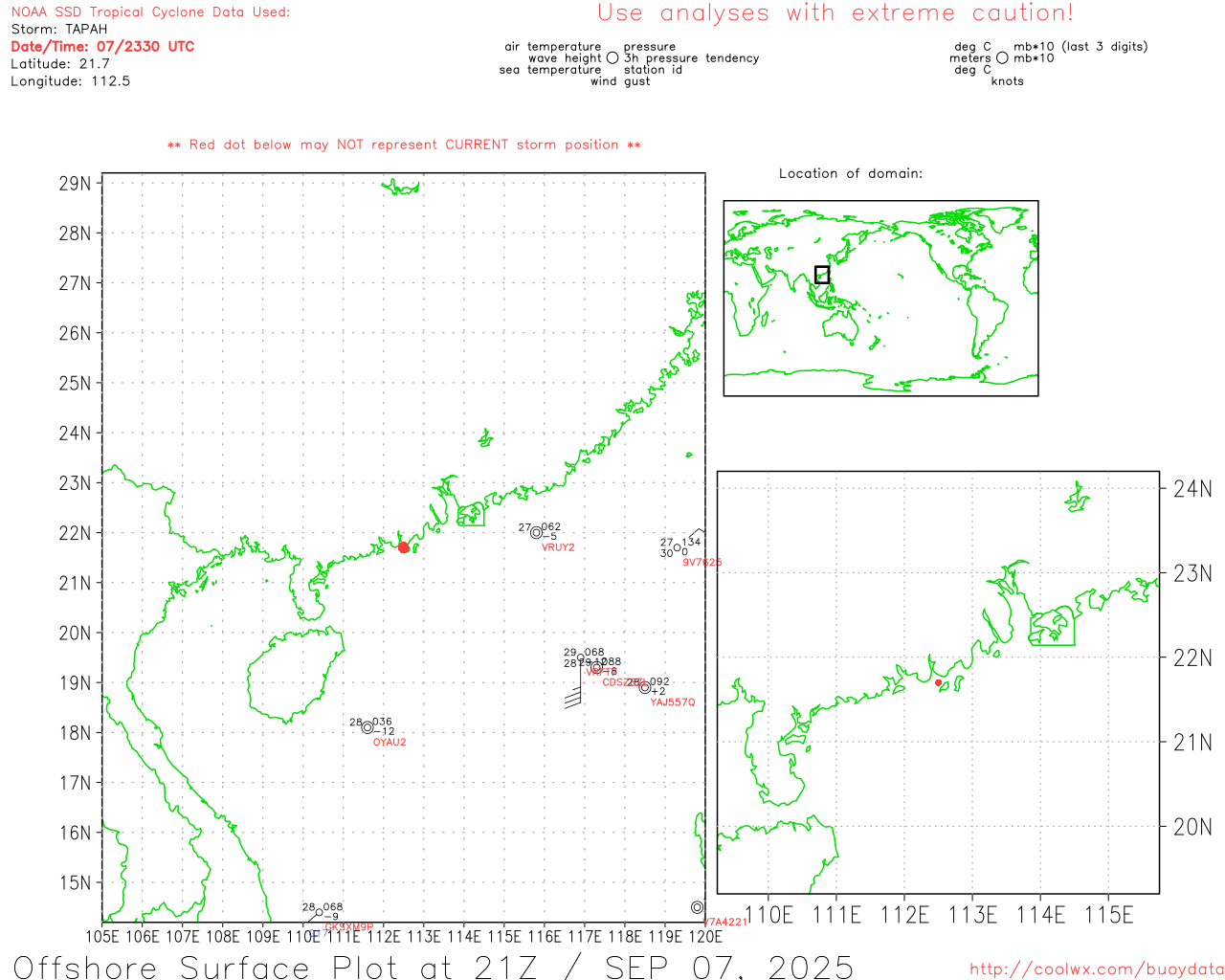Click the 9V7625 station circle marker

point(678,548)
